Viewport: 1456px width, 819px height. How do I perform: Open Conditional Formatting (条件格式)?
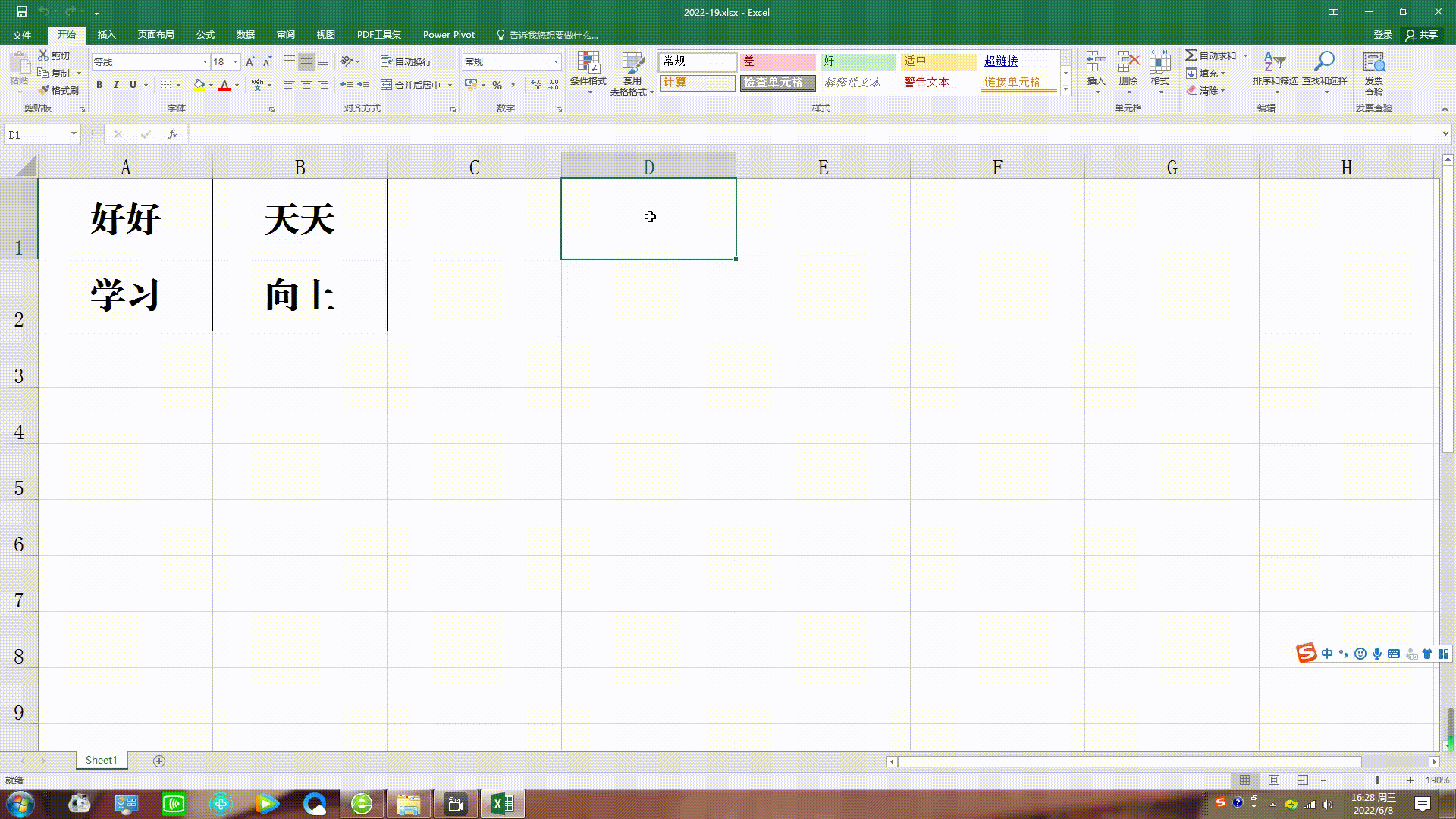coord(588,73)
